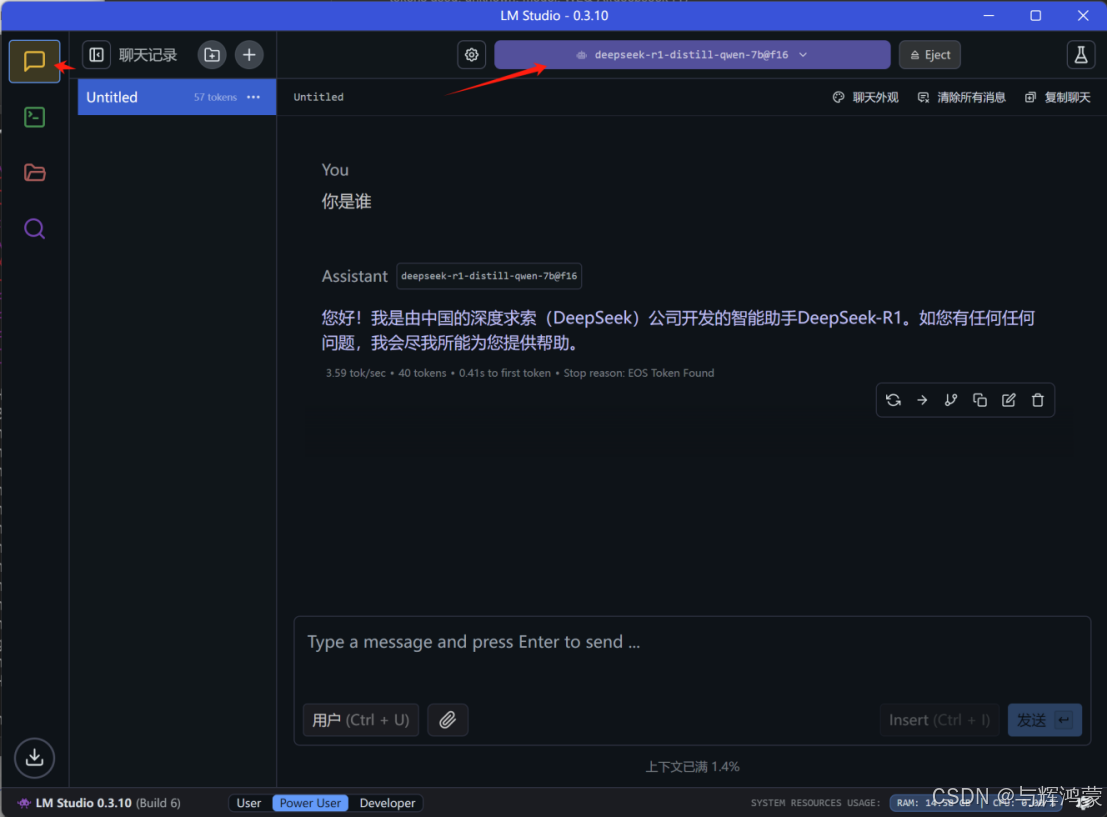Click the model tag beside Assistant
Image resolution: width=1107 pixels, height=817 pixels.
489,276
